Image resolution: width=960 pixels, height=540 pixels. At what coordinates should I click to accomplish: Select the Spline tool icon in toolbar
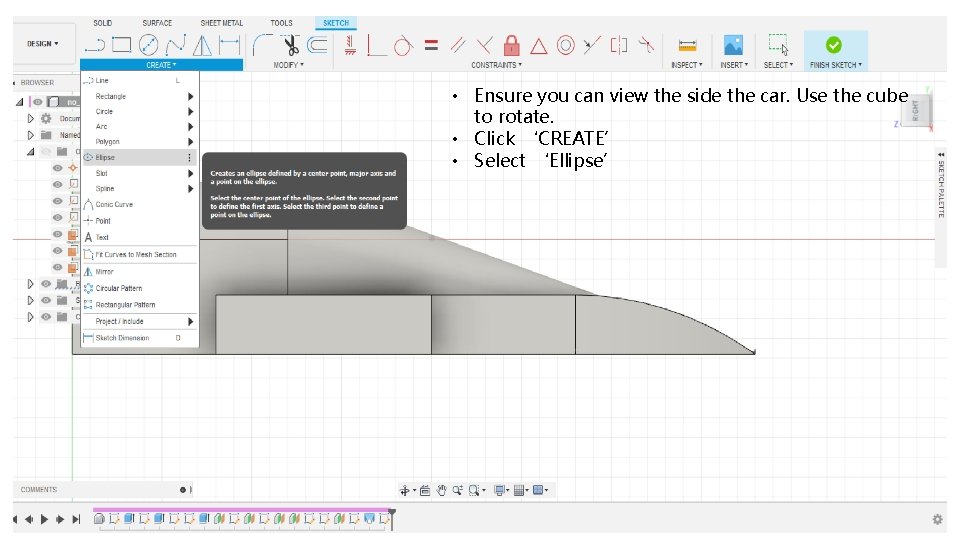click(x=176, y=45)
